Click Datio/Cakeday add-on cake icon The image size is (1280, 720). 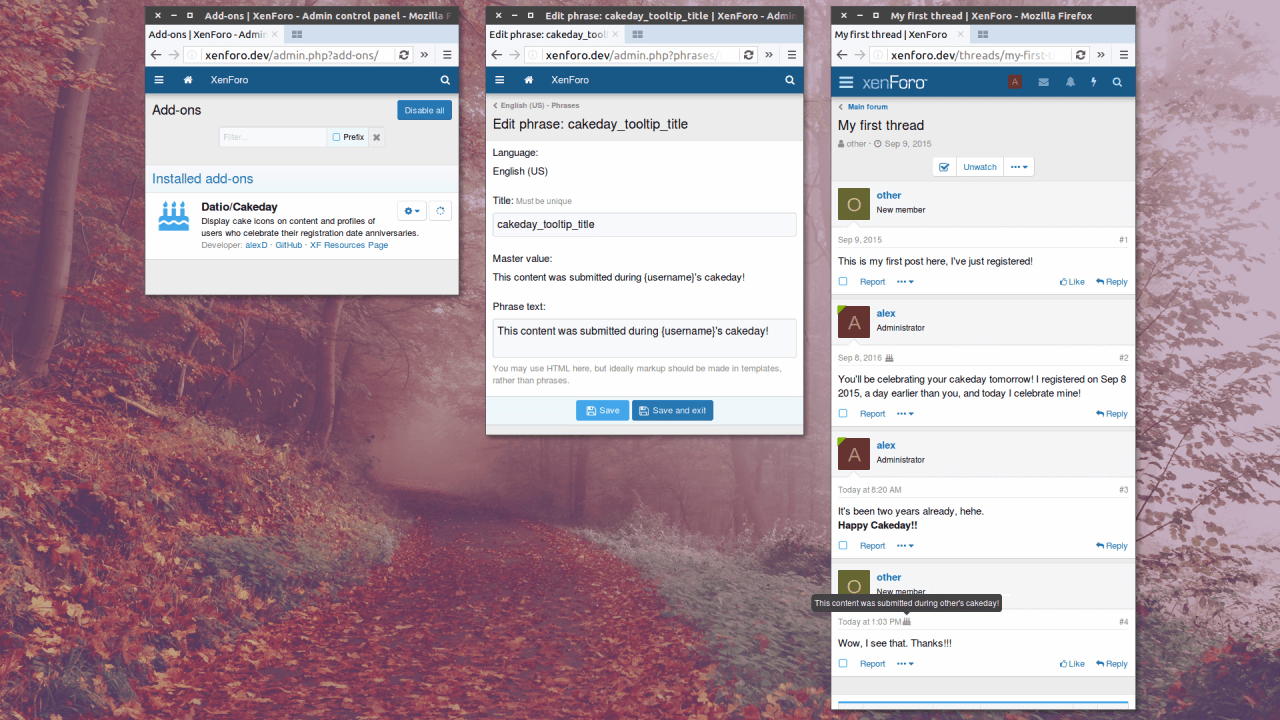click(174, 216)
